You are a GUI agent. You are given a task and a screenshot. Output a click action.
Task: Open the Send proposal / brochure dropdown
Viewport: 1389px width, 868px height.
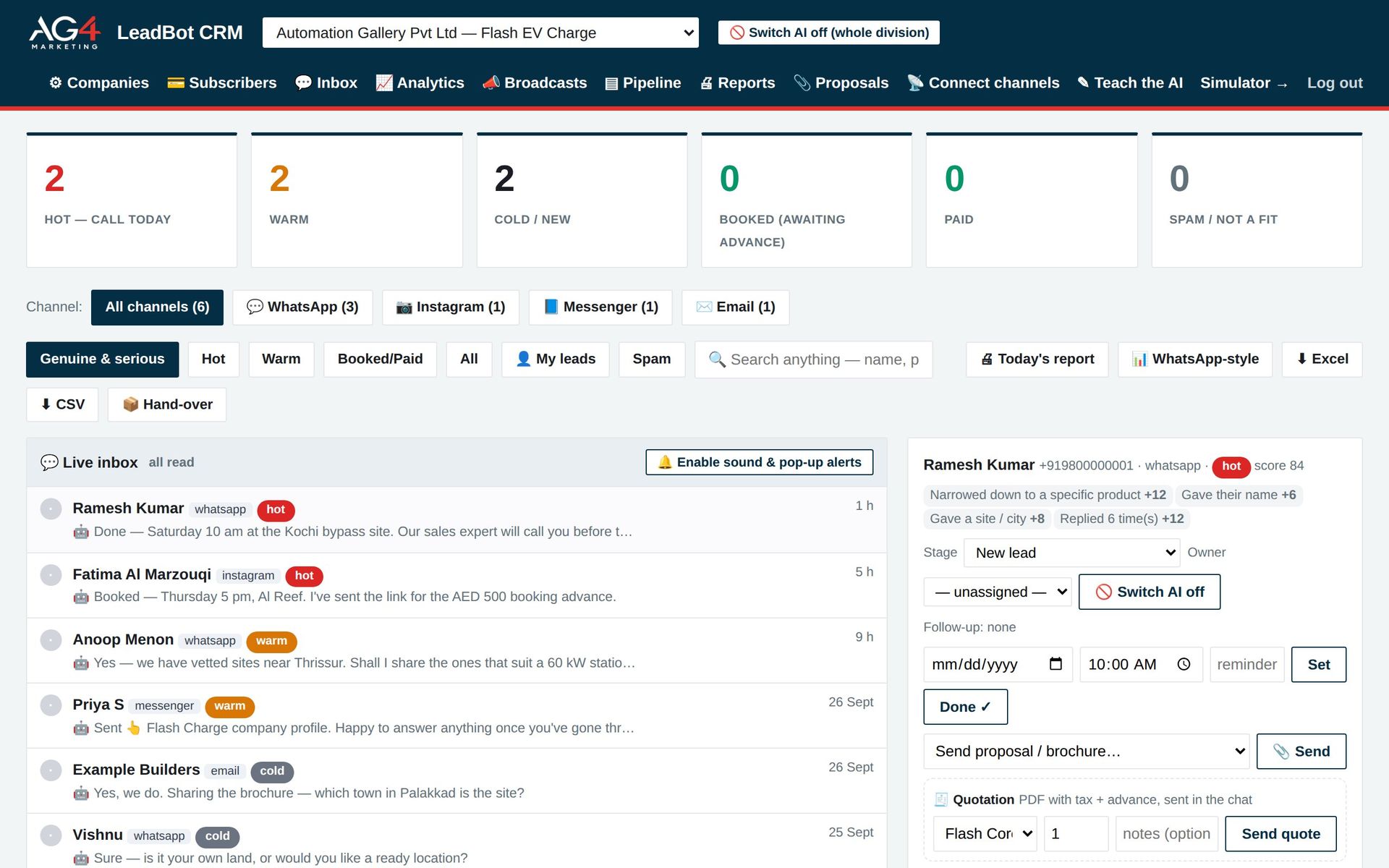[1087, 752]
